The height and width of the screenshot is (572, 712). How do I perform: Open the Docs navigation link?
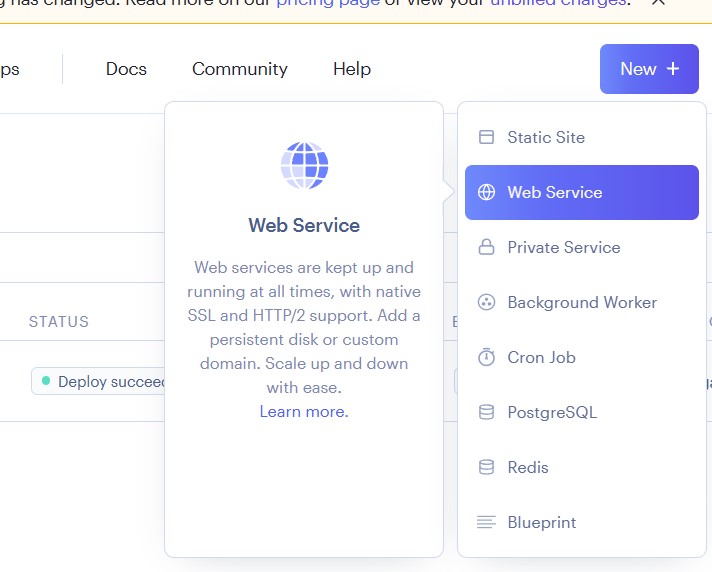(126, 69)
